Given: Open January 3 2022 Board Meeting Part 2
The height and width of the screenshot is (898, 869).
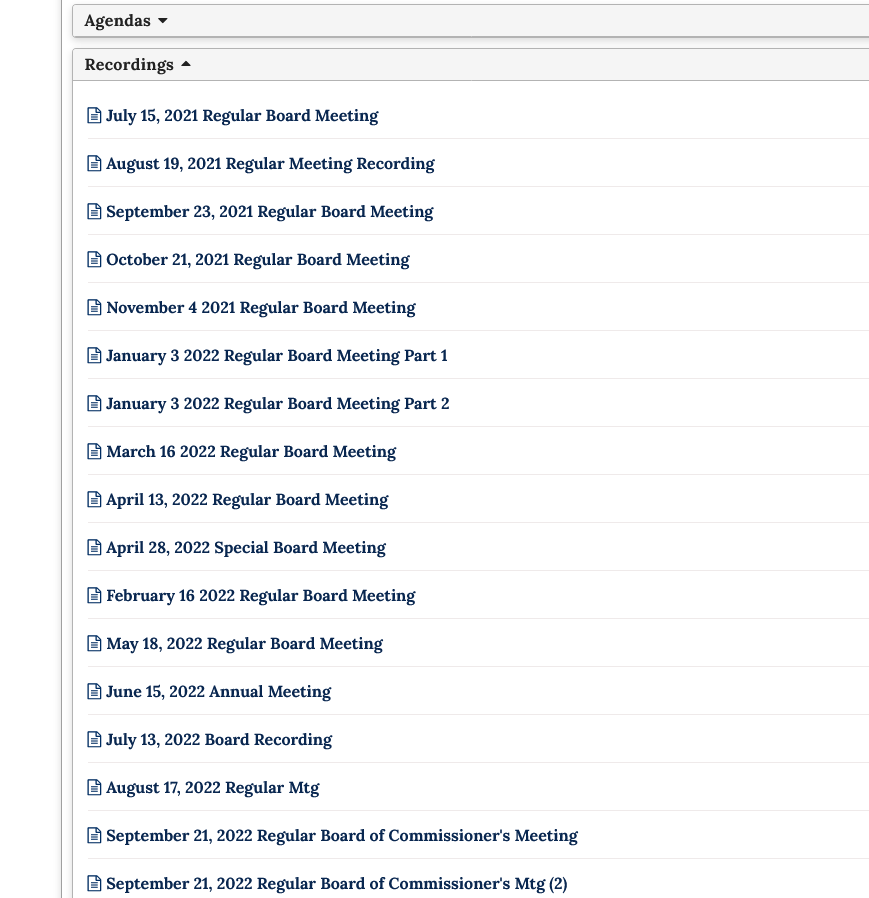Looking at the screenshot, I should [278, 404].
